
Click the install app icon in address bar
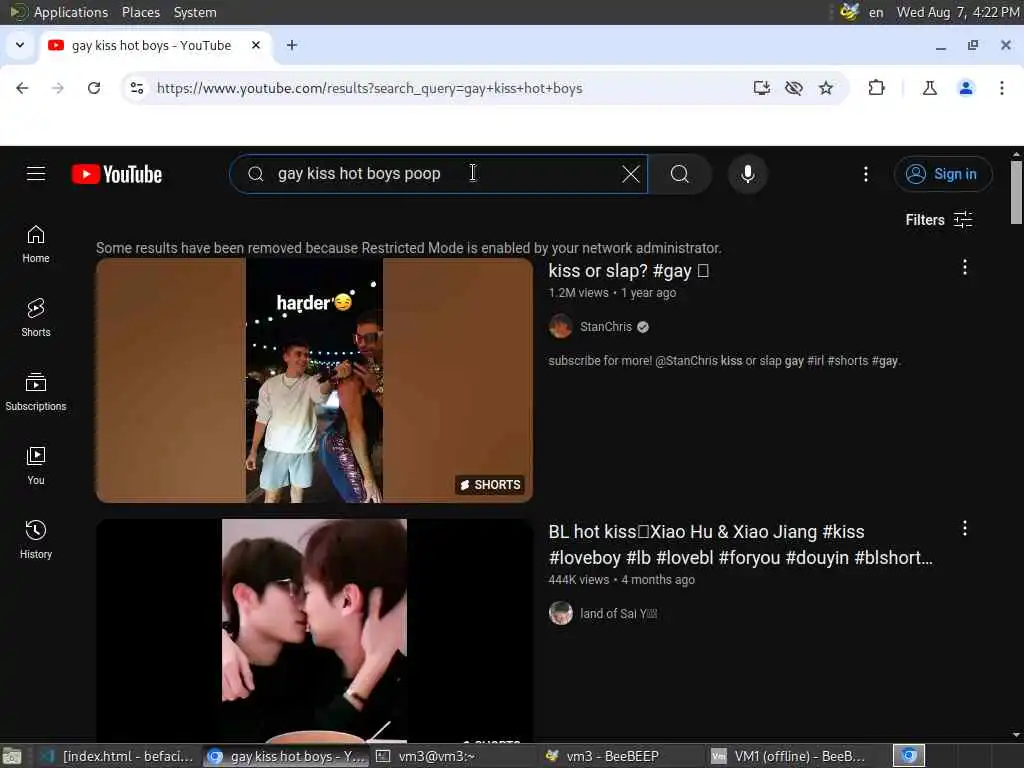coord(761,88)
